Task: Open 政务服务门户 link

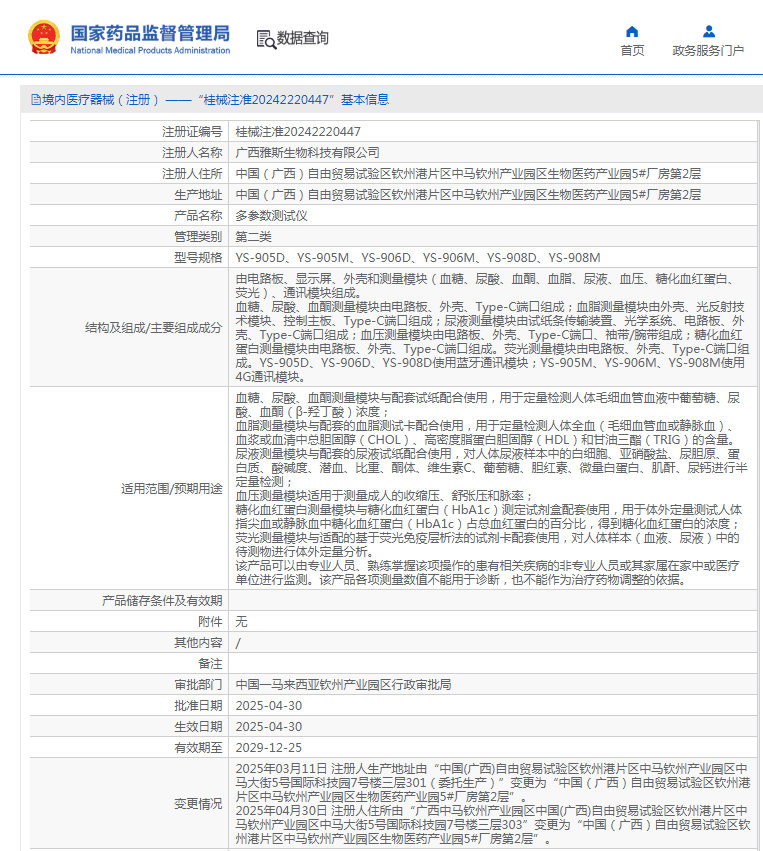Action: (x=708, y=50)
